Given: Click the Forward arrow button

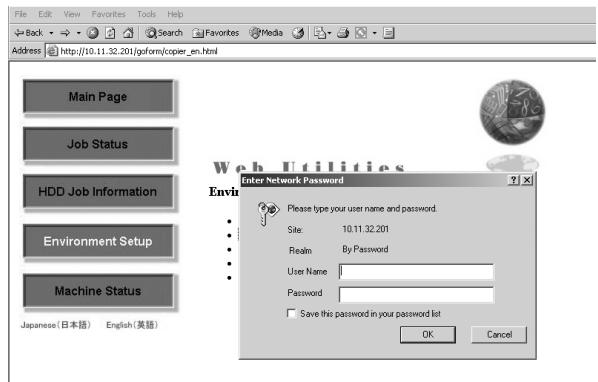Looking at the screenshot, I should click(x=66, y=33).
